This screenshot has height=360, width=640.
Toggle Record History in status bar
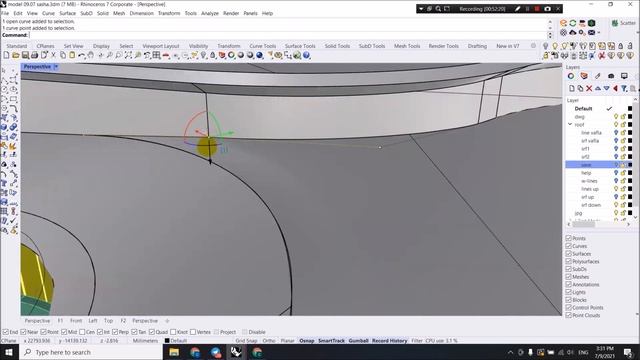(389, 340)
